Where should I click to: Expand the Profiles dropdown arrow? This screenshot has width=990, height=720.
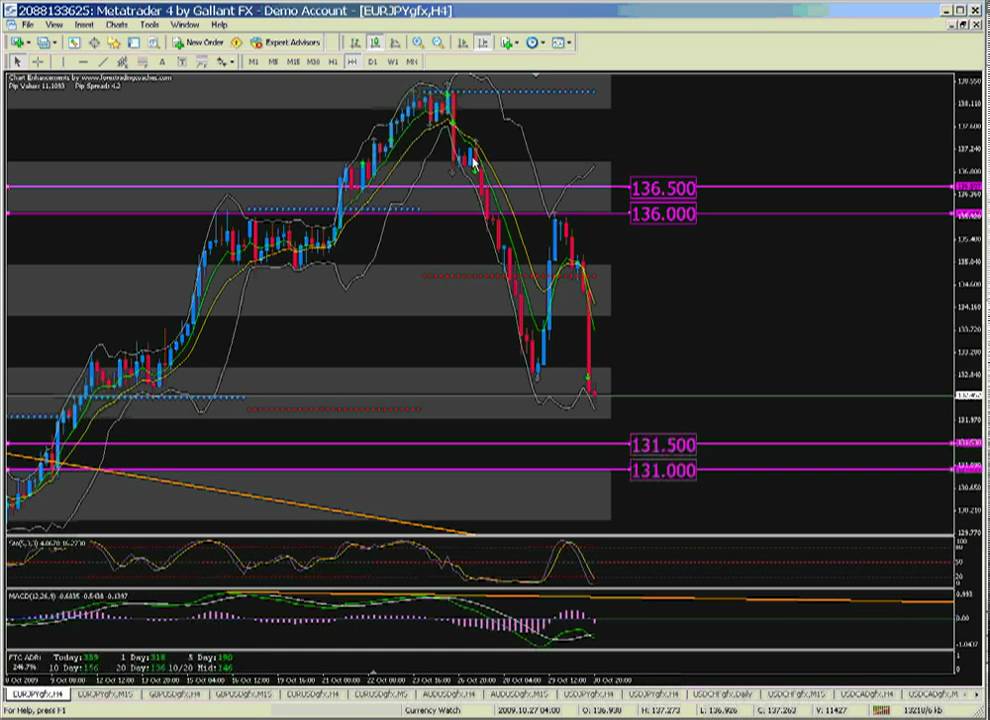[x=55, y=42]
